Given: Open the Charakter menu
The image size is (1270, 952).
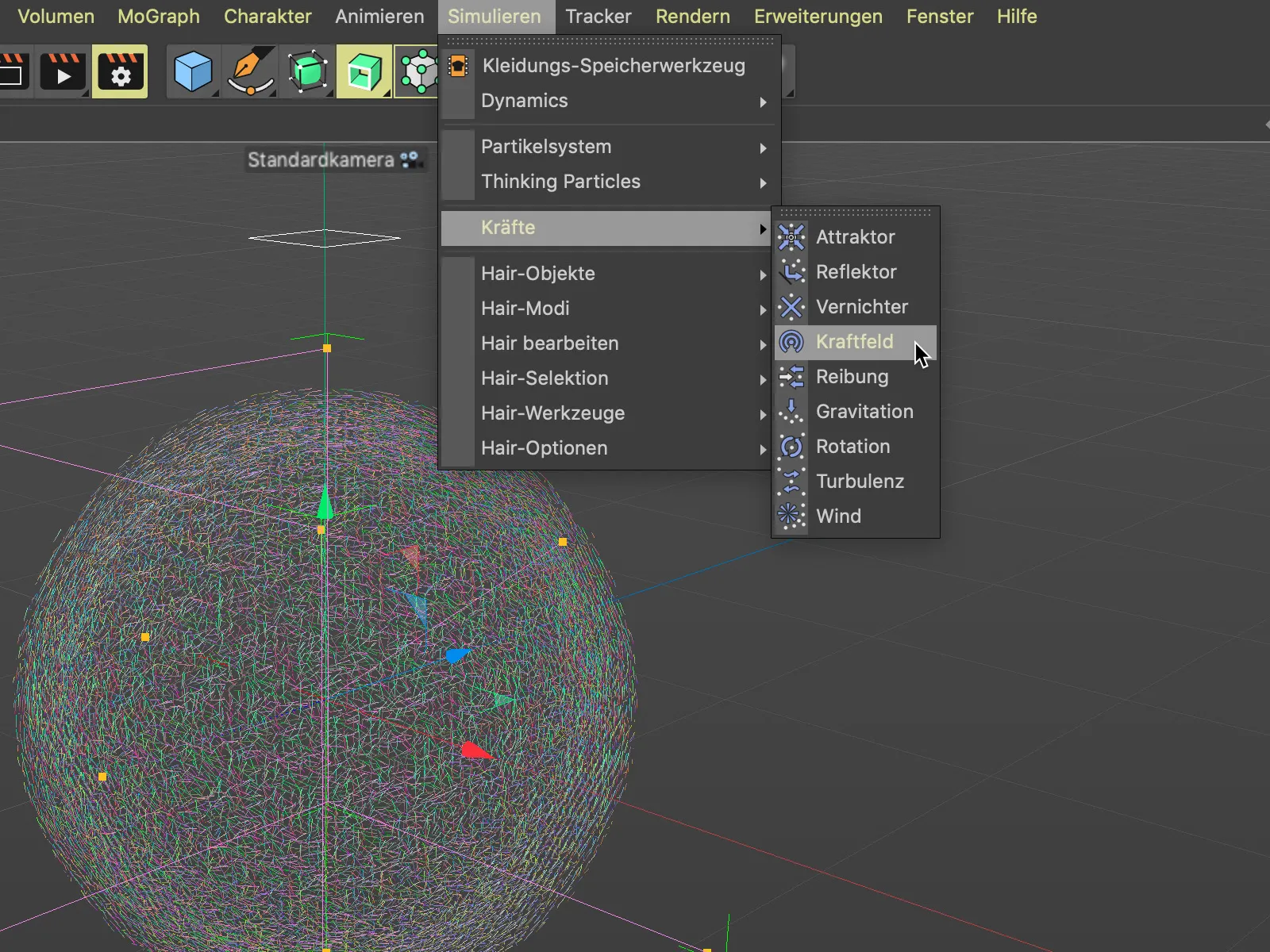Looking at the screenshot, I should 267,17.
